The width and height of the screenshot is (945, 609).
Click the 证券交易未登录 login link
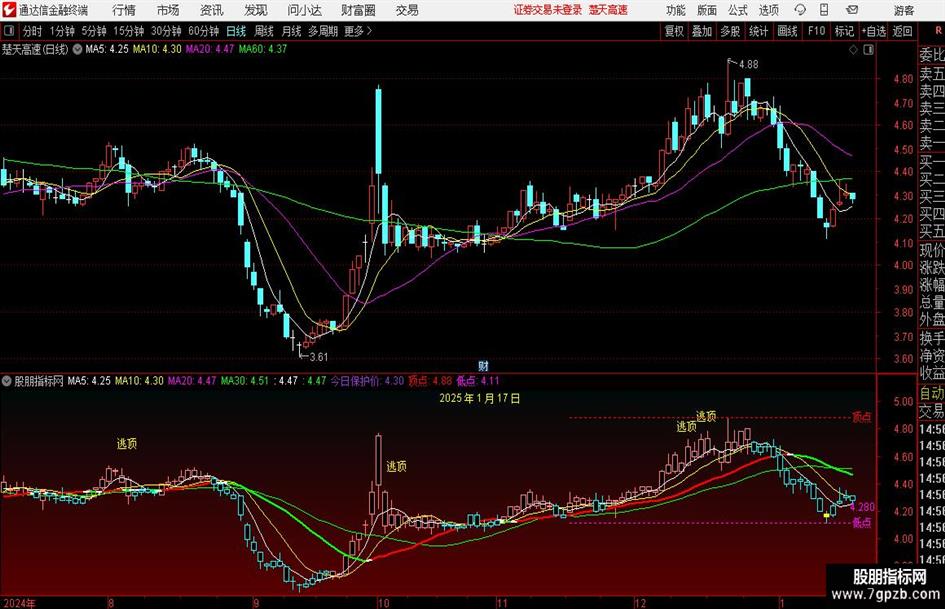pos(548,10)
